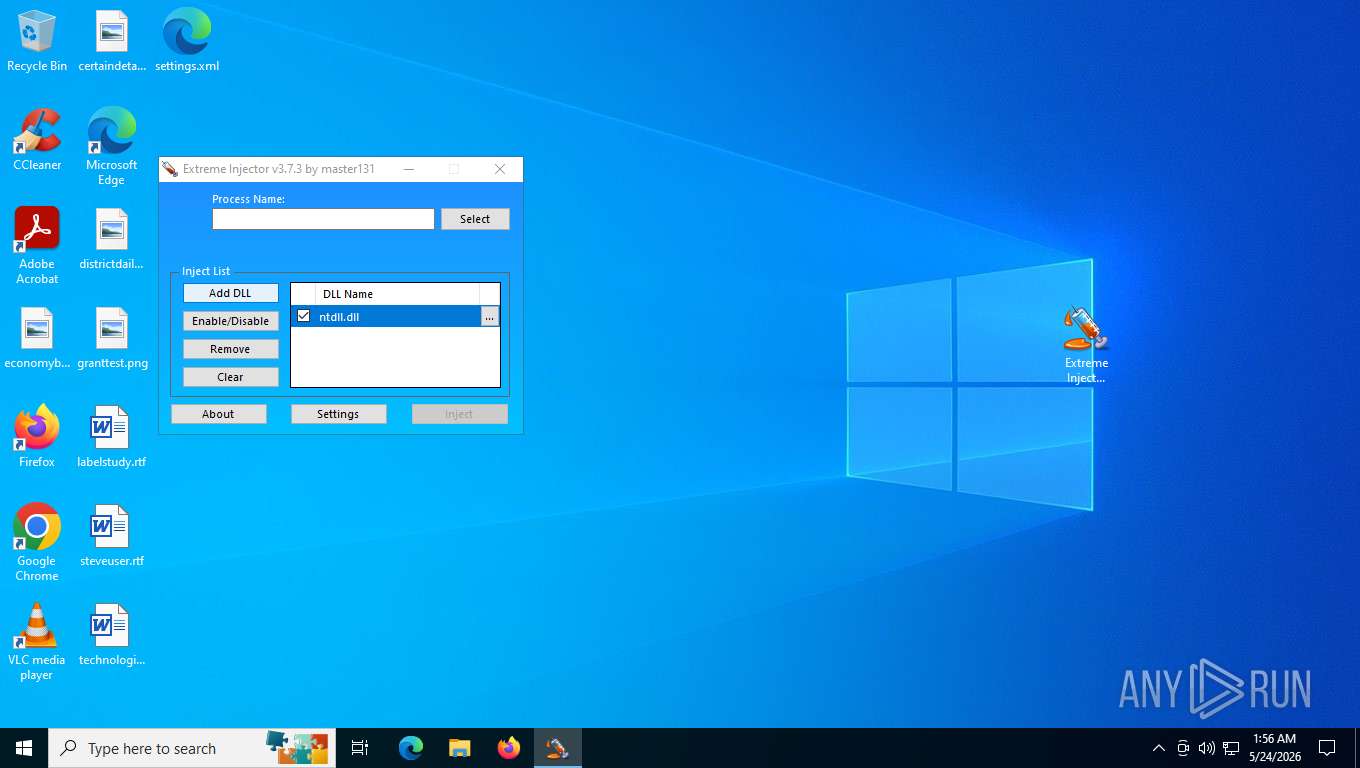Launch Firefox from the desktop shortcut
The height and width of the screenshot is (768, 1360).
point(37,437)
